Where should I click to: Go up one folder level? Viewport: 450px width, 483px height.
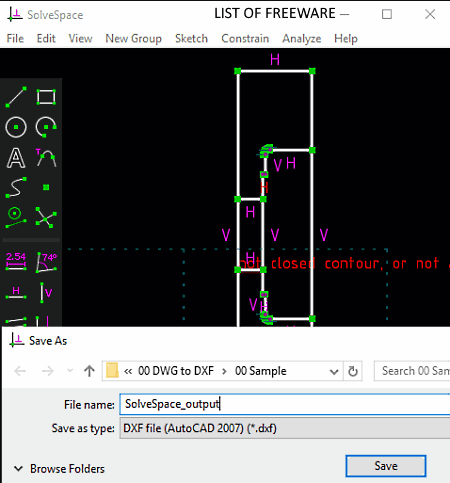tap(89, 371)
